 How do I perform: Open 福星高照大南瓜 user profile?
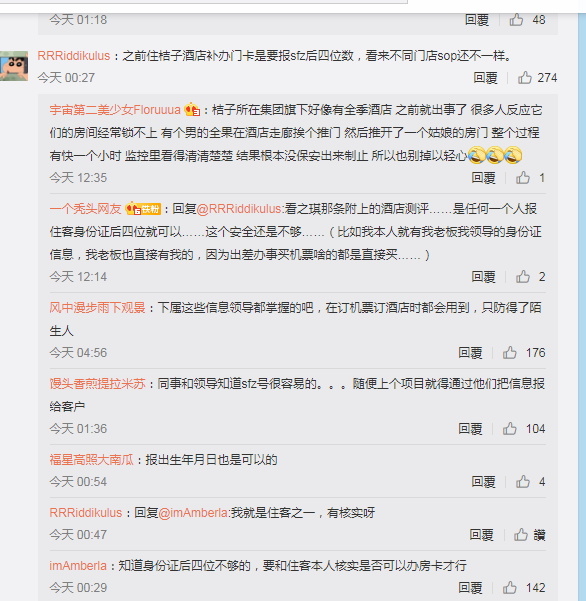(x=91, y=459)
